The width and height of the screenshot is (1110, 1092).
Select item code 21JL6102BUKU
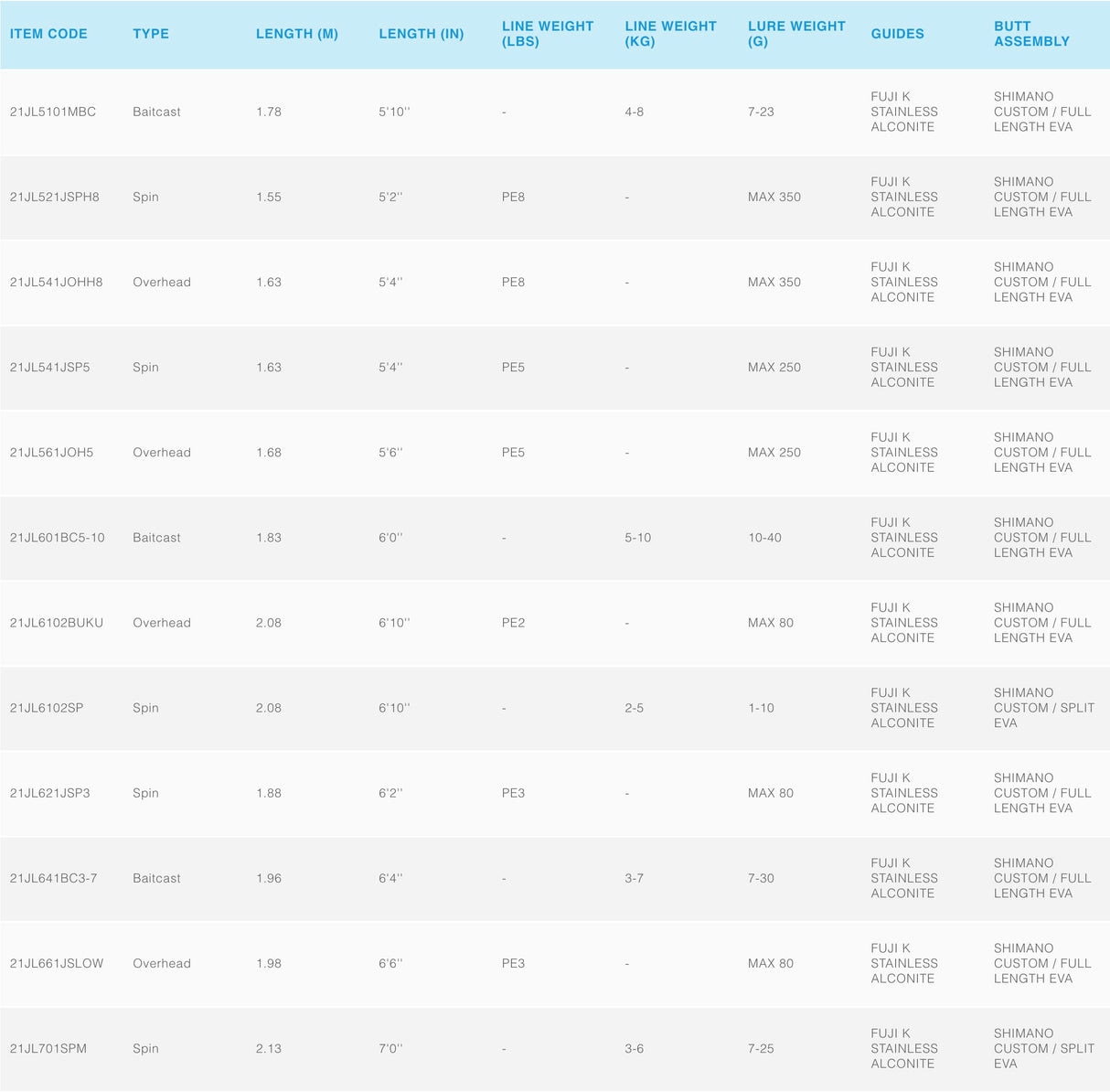[57, 623]
